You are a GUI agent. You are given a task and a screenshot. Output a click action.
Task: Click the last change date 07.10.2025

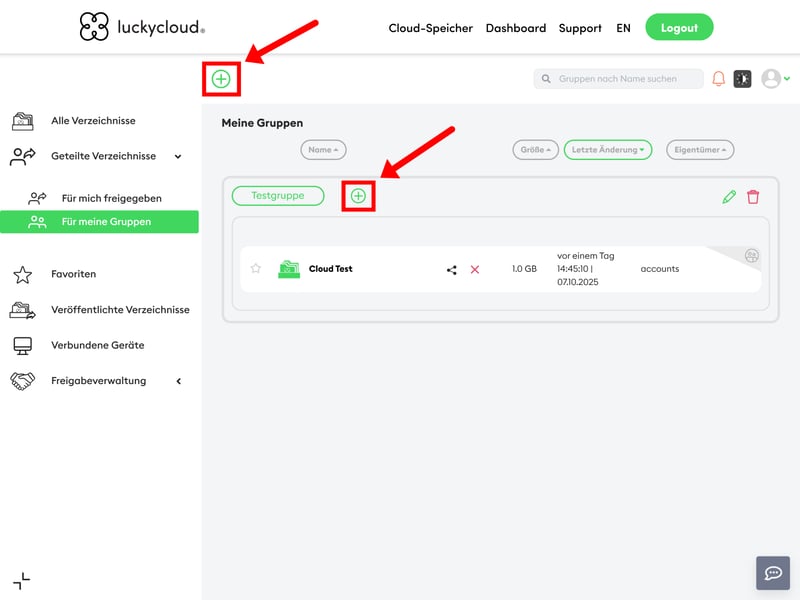coord(578,282)
